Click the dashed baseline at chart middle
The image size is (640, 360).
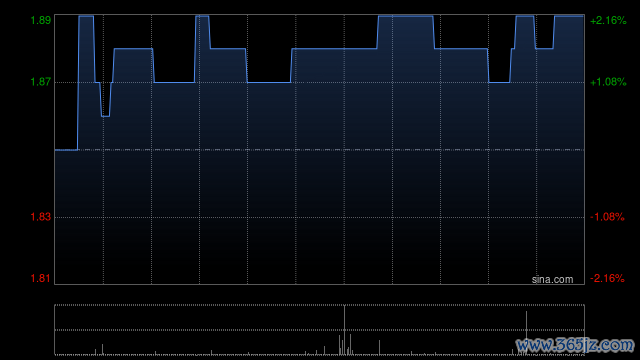(320, 150)
